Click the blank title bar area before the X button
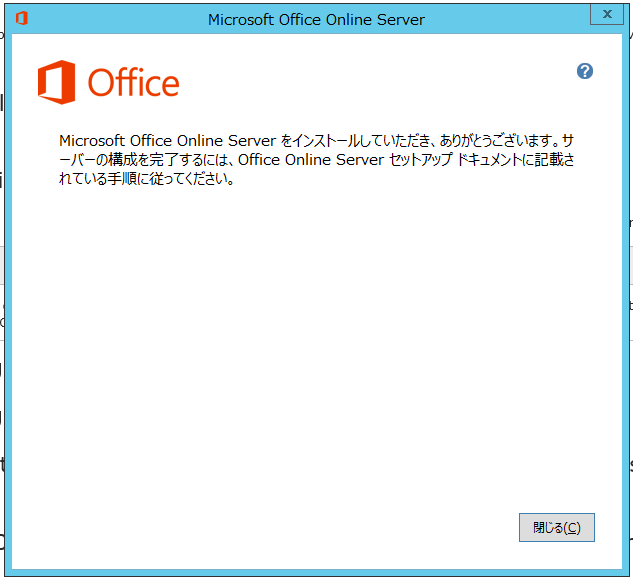Image resolution: width=633 pixels, height=578 pixels. tap(507, 19)
